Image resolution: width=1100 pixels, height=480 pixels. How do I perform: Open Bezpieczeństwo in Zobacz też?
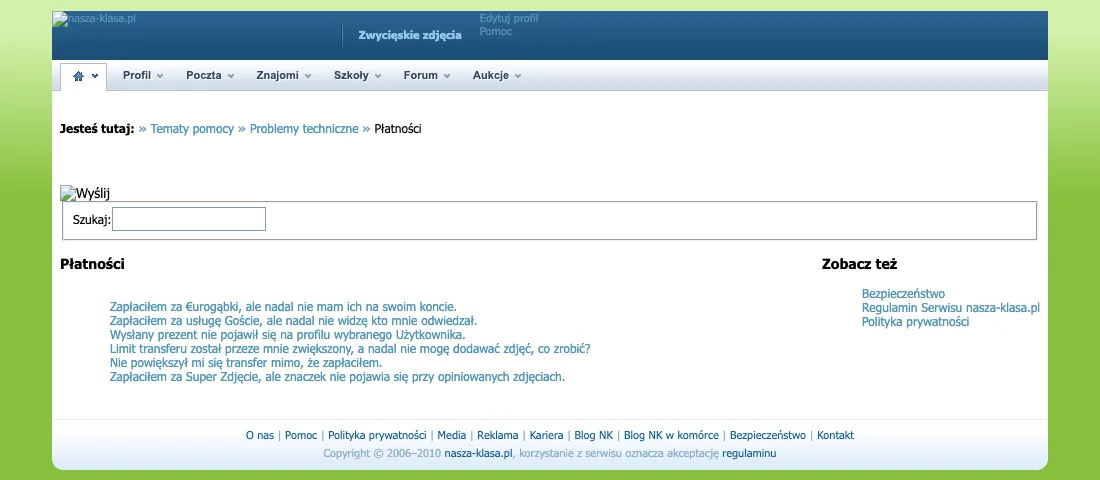pyautogui.click(x=903, y=294)
